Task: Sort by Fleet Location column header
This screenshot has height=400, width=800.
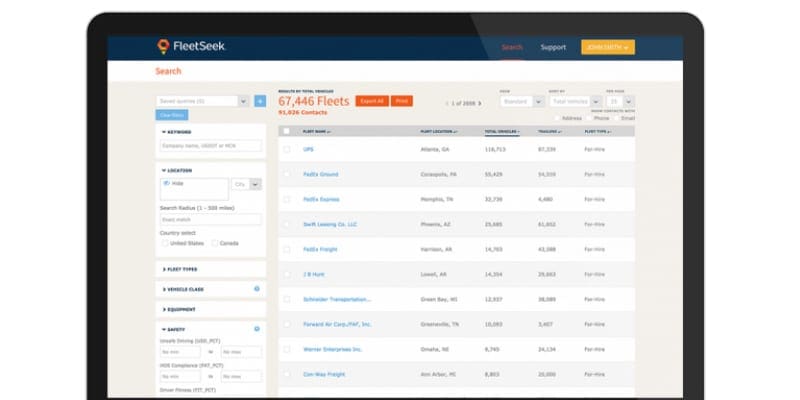Action: point(438,132)
